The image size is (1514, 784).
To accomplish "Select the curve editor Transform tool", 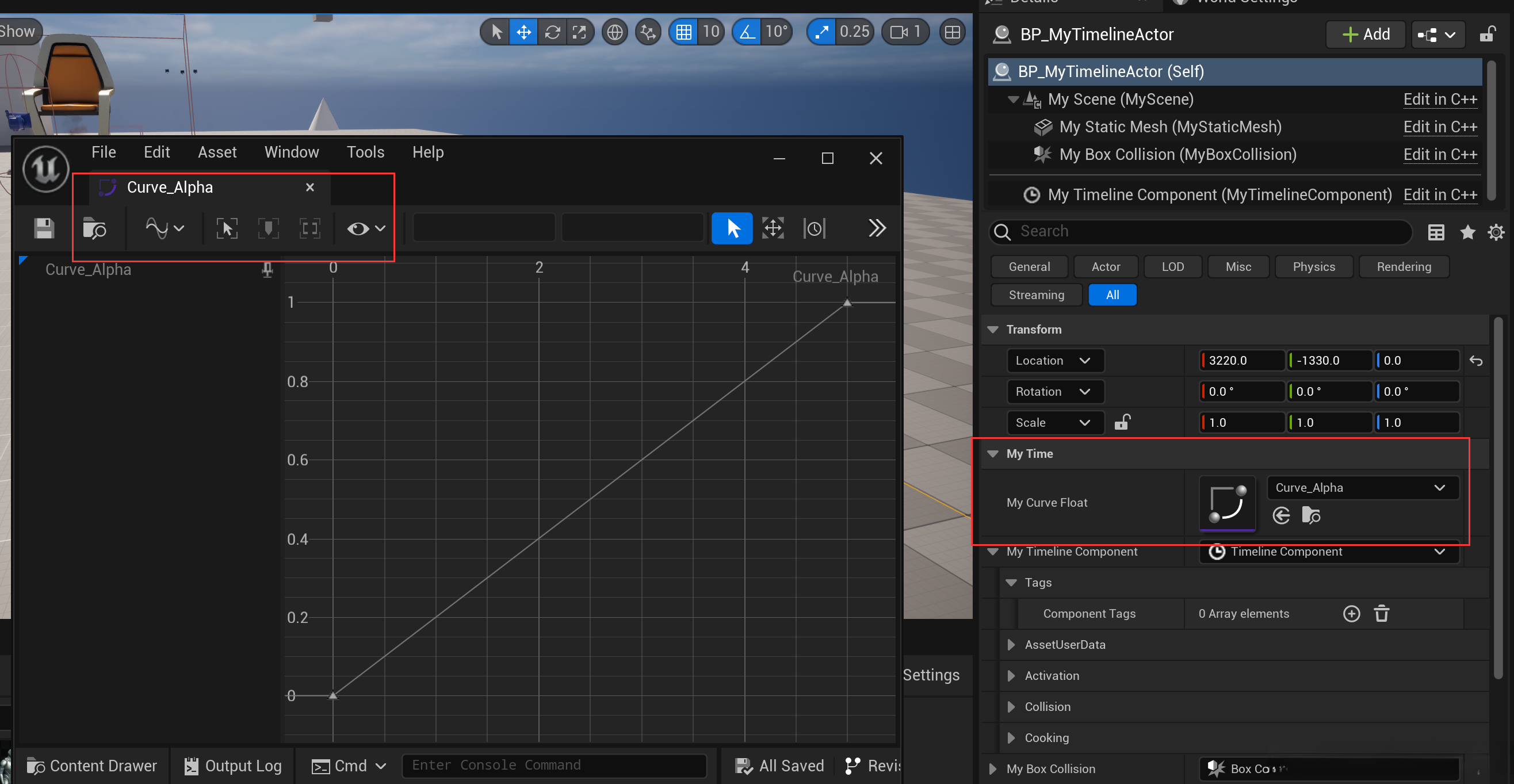I will (x=773, y=228).
